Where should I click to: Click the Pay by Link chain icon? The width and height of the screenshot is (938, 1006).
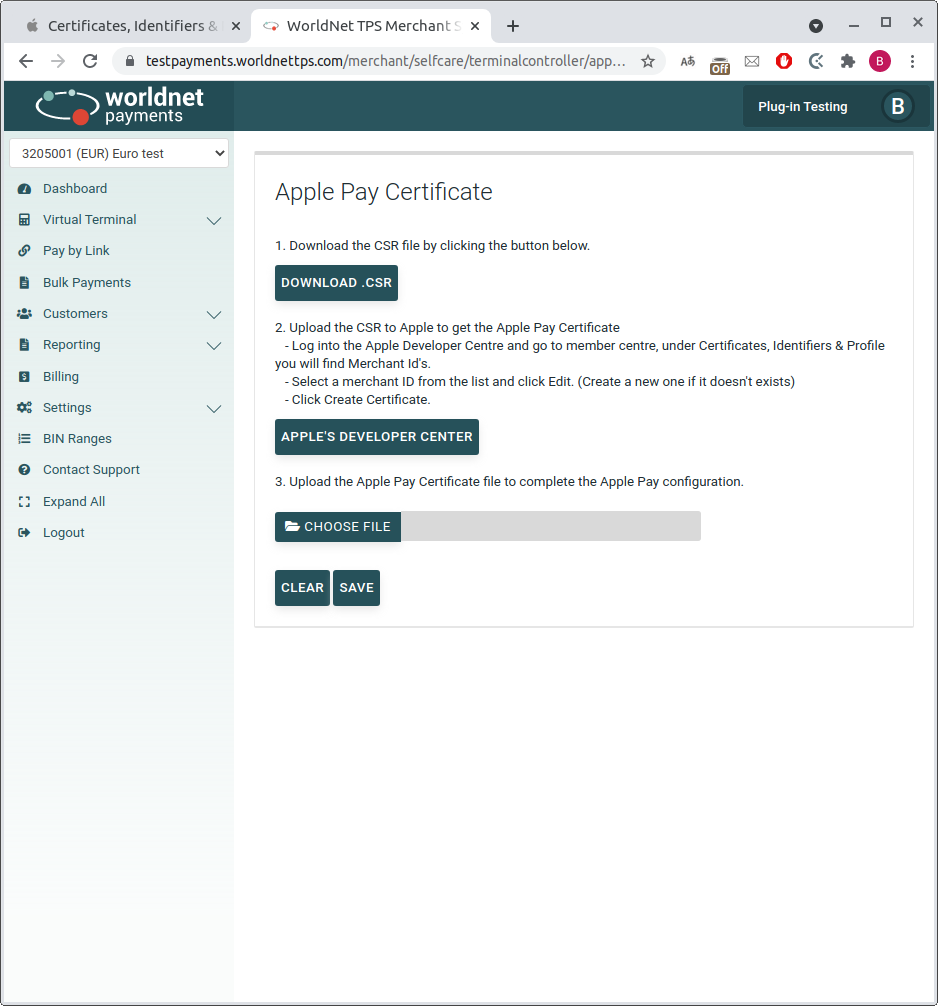[x=24, y=251]
